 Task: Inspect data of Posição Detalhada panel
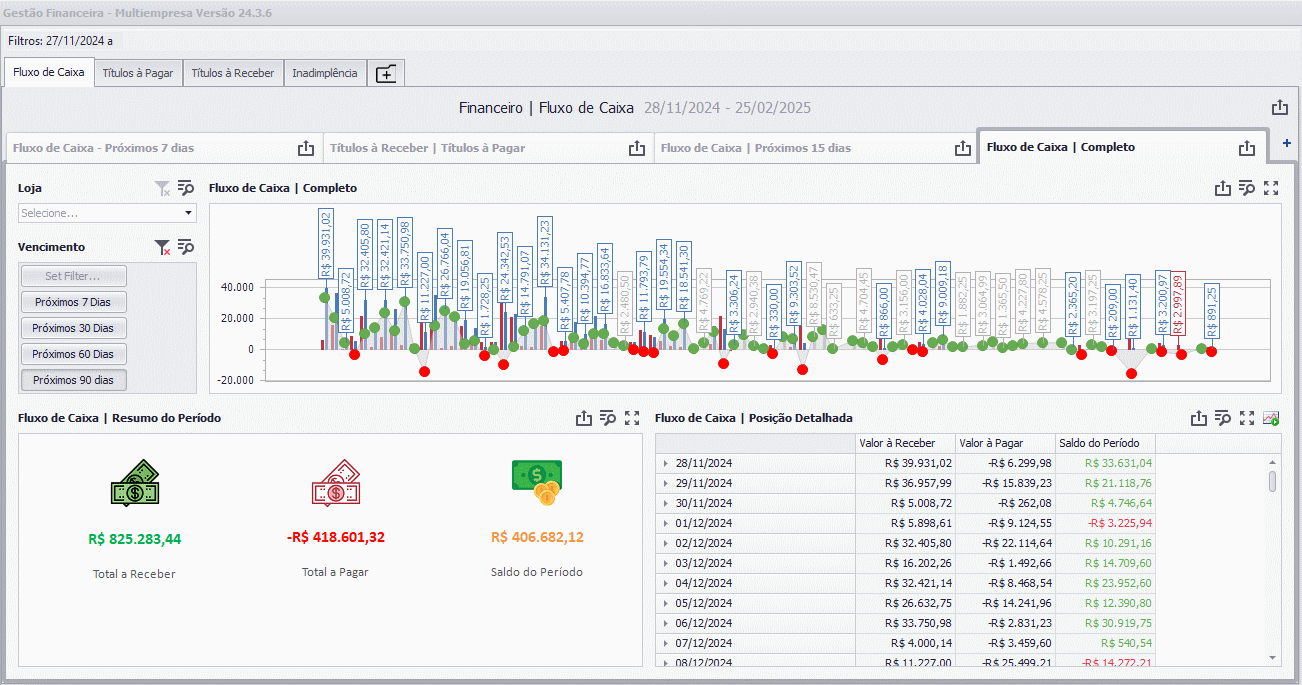(1222, 418)
